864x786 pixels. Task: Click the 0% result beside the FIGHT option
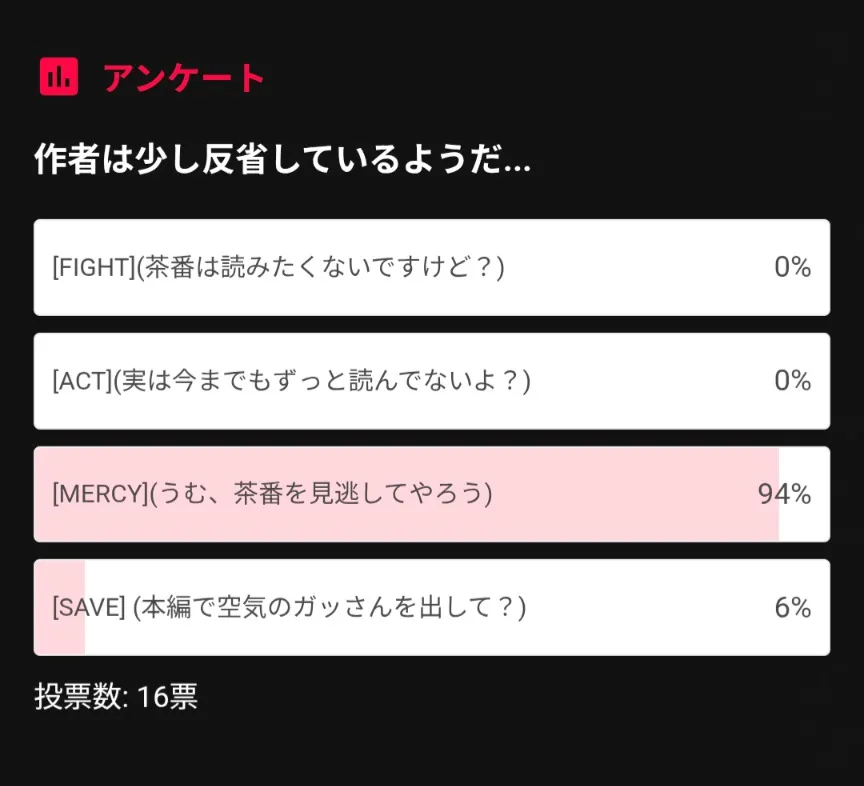(x=792, y=268)
